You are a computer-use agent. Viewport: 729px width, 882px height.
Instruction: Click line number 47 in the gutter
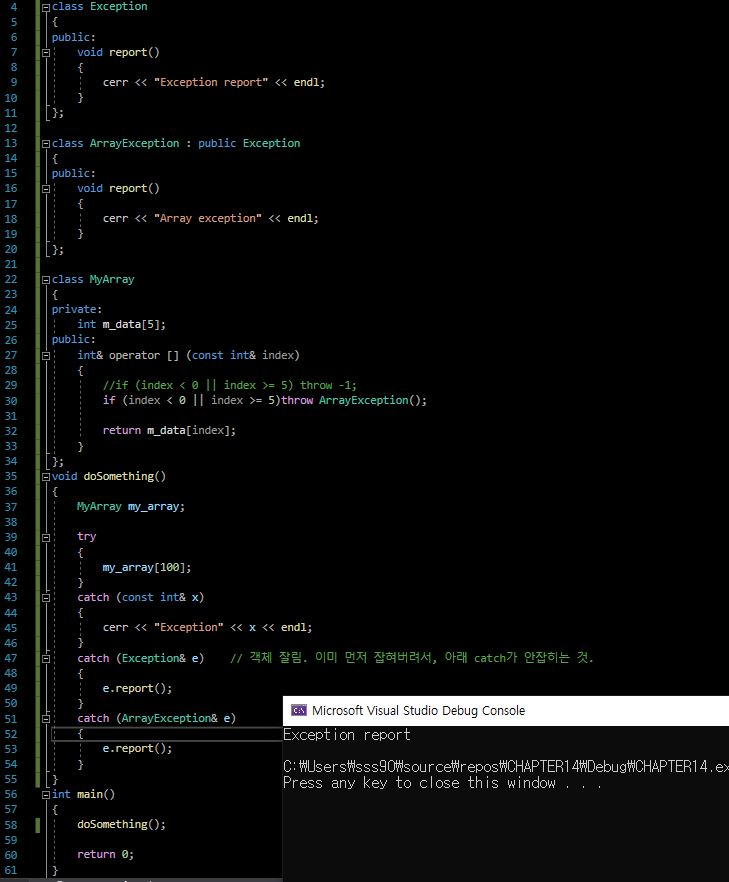11,658
